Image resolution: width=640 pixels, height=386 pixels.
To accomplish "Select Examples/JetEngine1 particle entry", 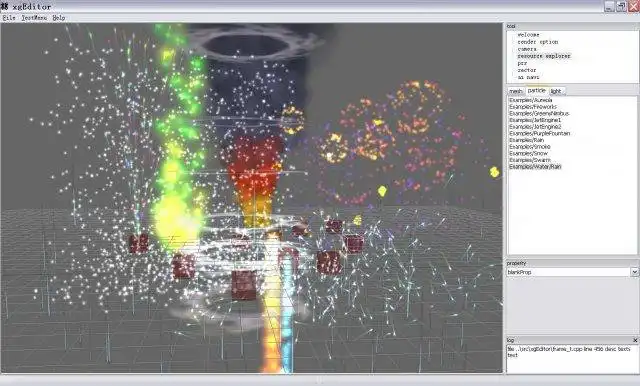I will tap(535, 120).
